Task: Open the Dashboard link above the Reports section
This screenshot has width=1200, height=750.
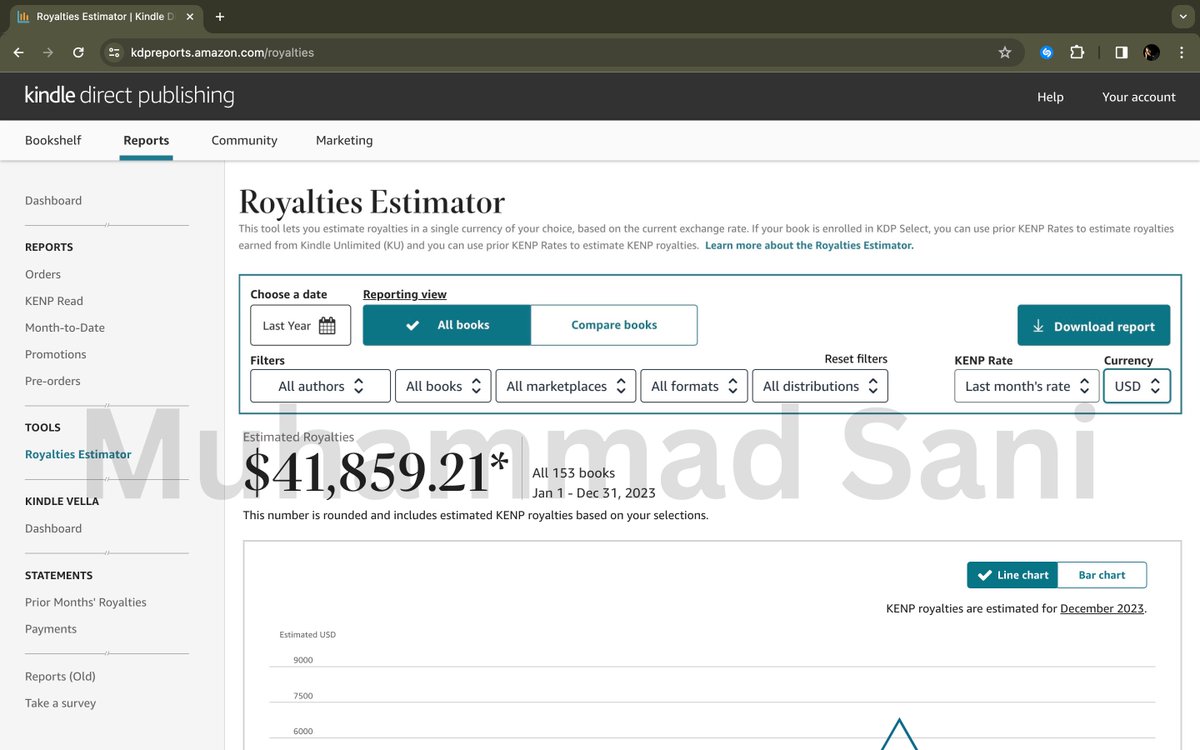Action: pyautogui.click(x=53, y=200)
